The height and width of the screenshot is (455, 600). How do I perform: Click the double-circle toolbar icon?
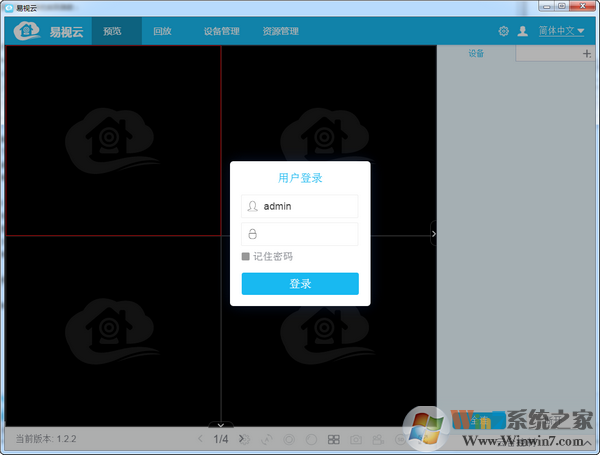click(x=289, y=440)
